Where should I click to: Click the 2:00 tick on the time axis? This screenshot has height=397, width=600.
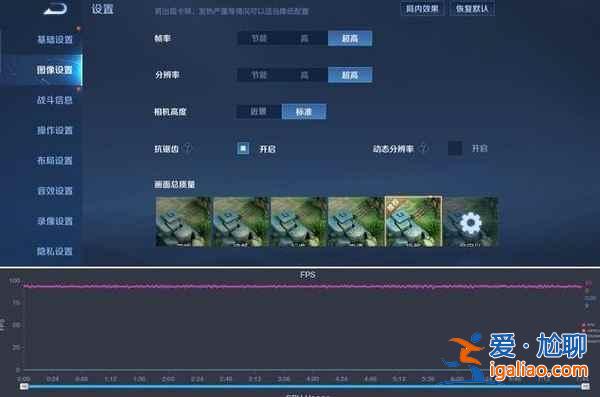tap(168, 379)
